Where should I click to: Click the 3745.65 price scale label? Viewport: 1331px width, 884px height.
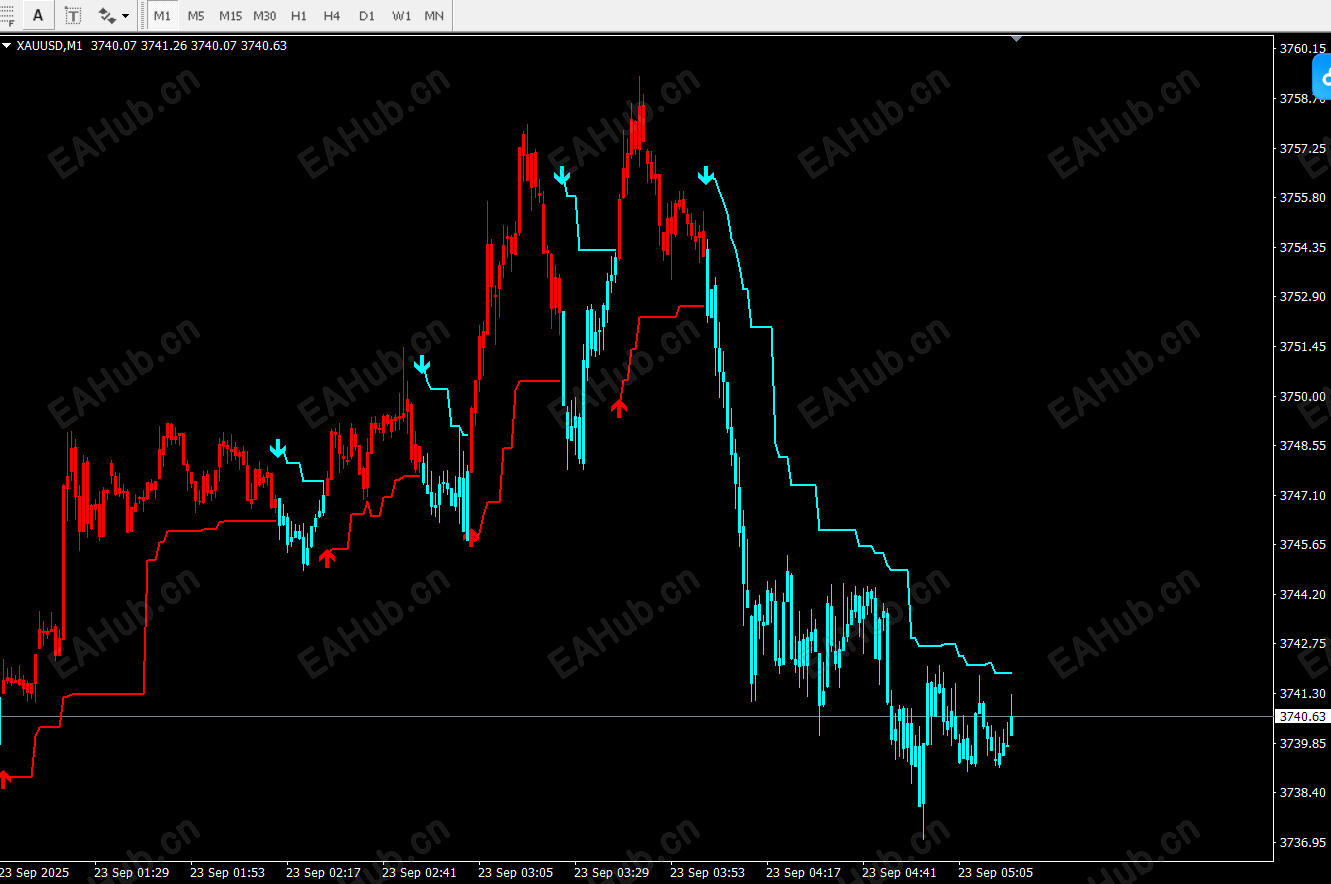coord(1303,545)
